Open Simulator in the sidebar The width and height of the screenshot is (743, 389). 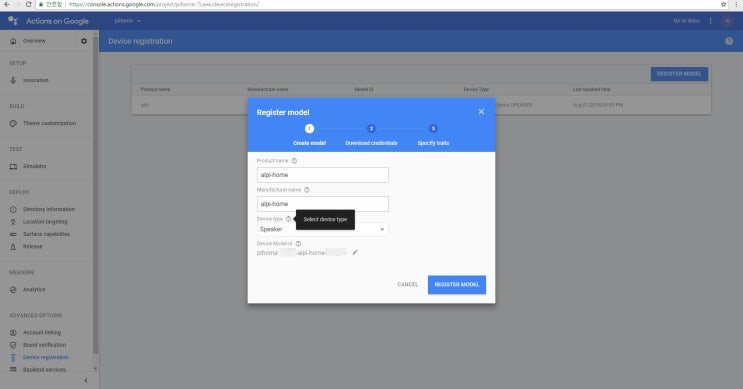35,166
